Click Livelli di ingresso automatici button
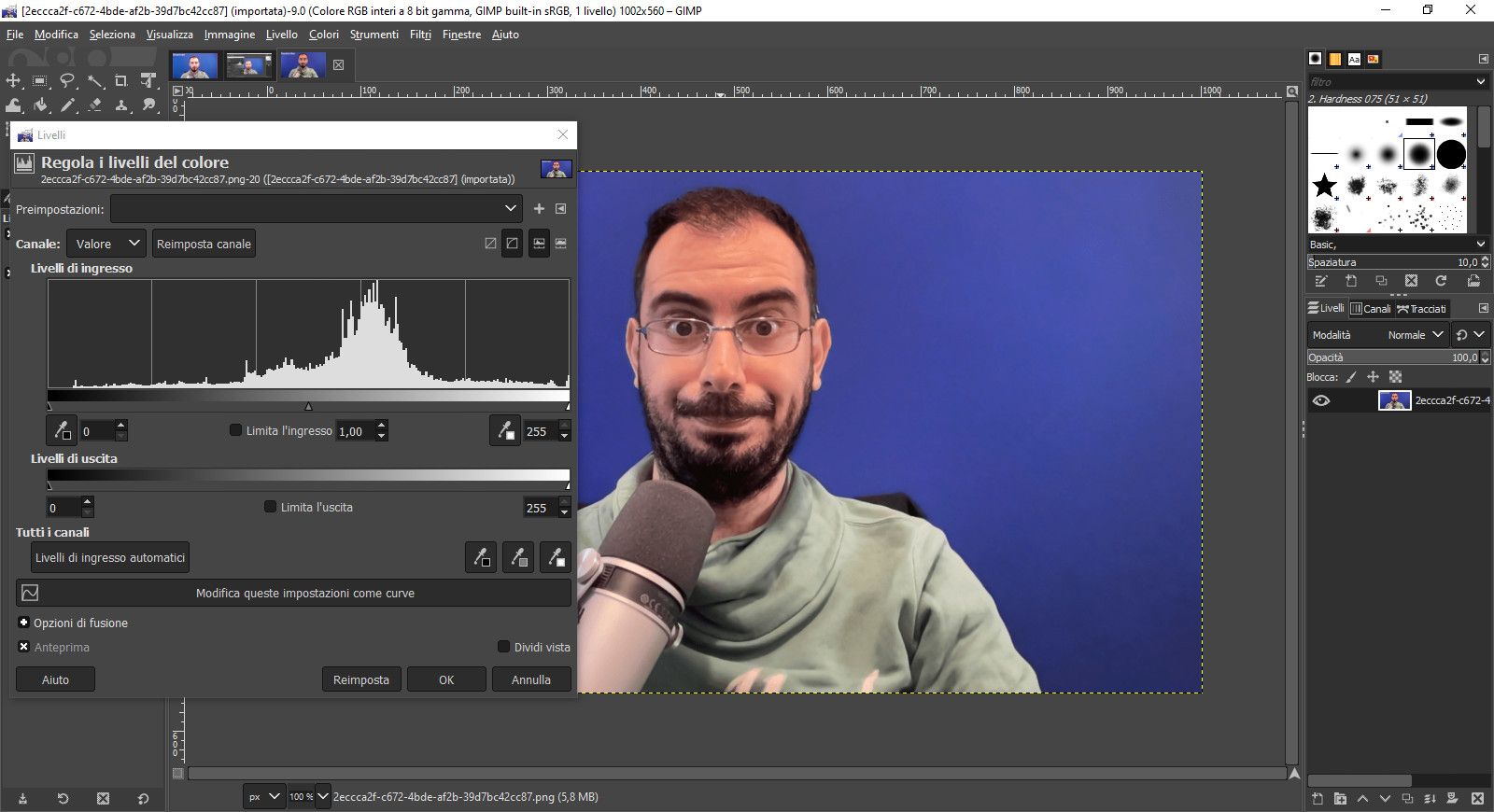The height and width of the screenshot is (812, 1494). (x=110, y=557)
